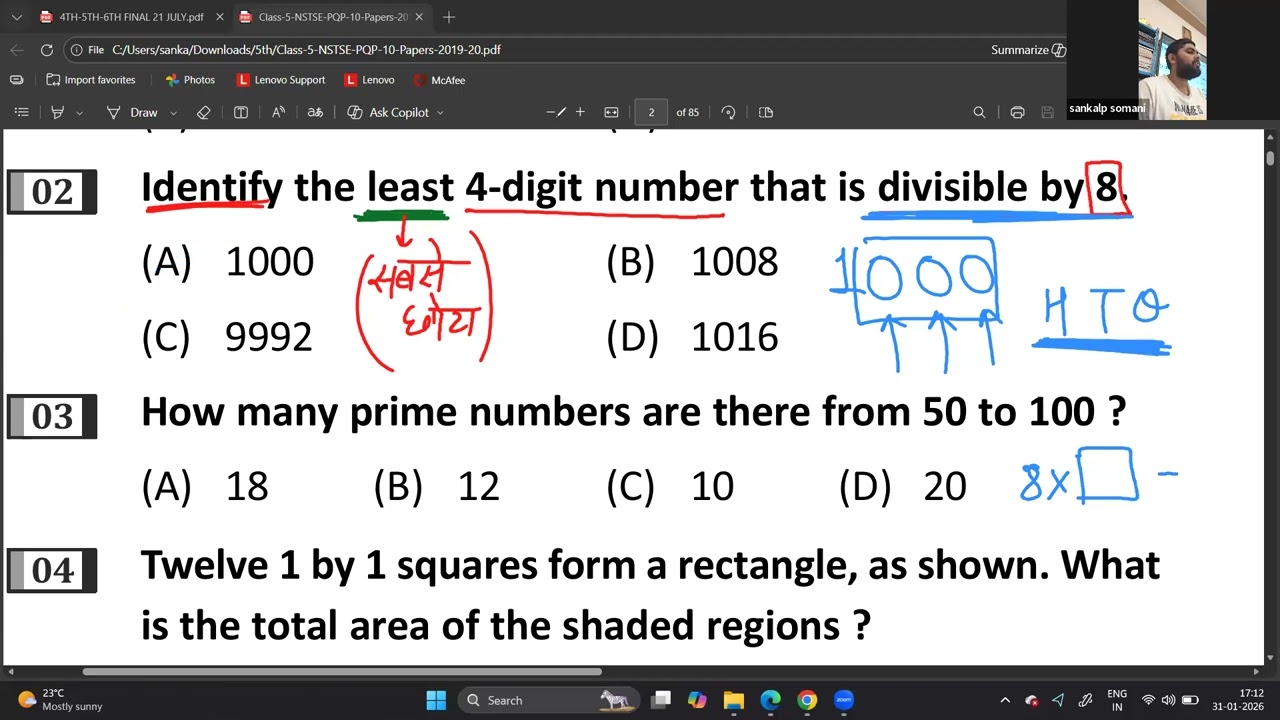Click question 03 answer option 20
This screenshot has width=1280, height=720.
pyautogui.click(x=945, y=486)
